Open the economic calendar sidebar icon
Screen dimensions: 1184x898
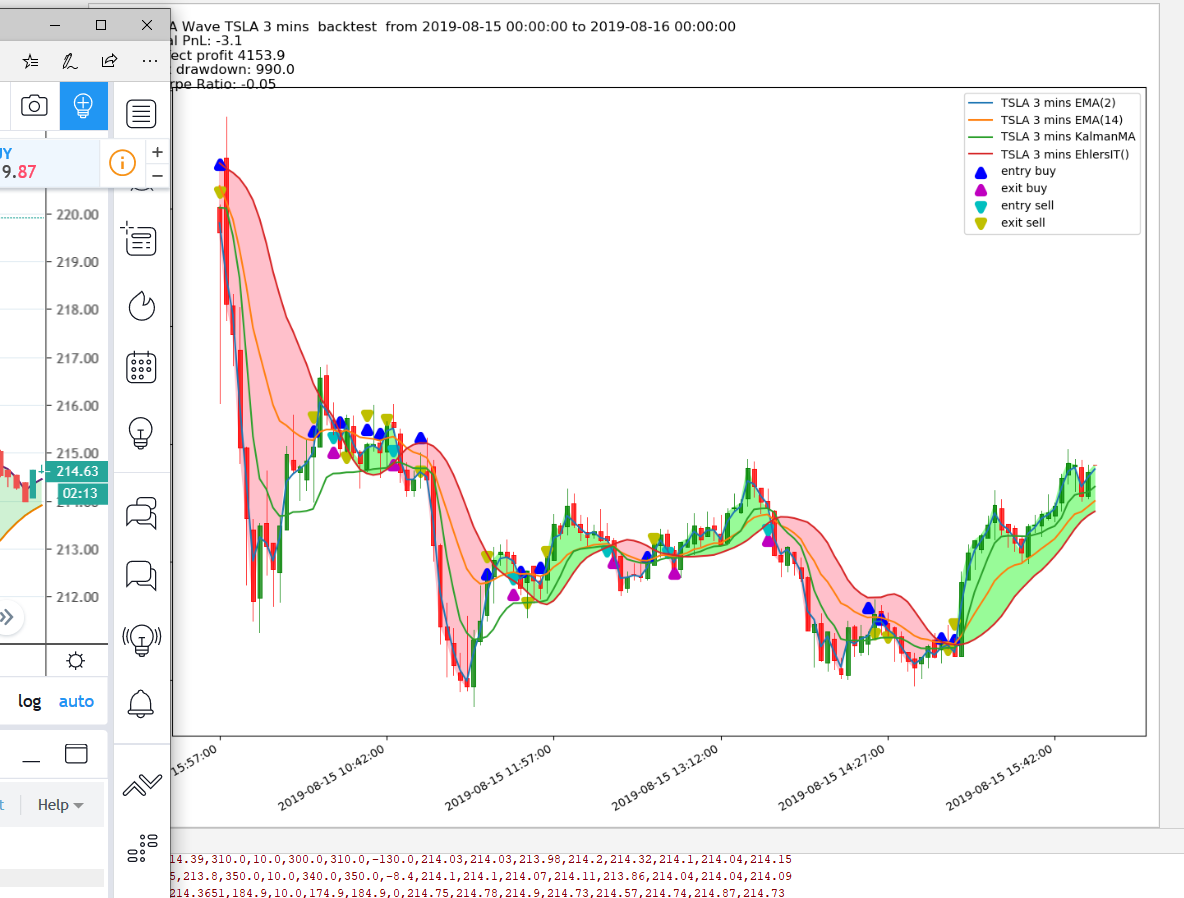pos(141,367)
